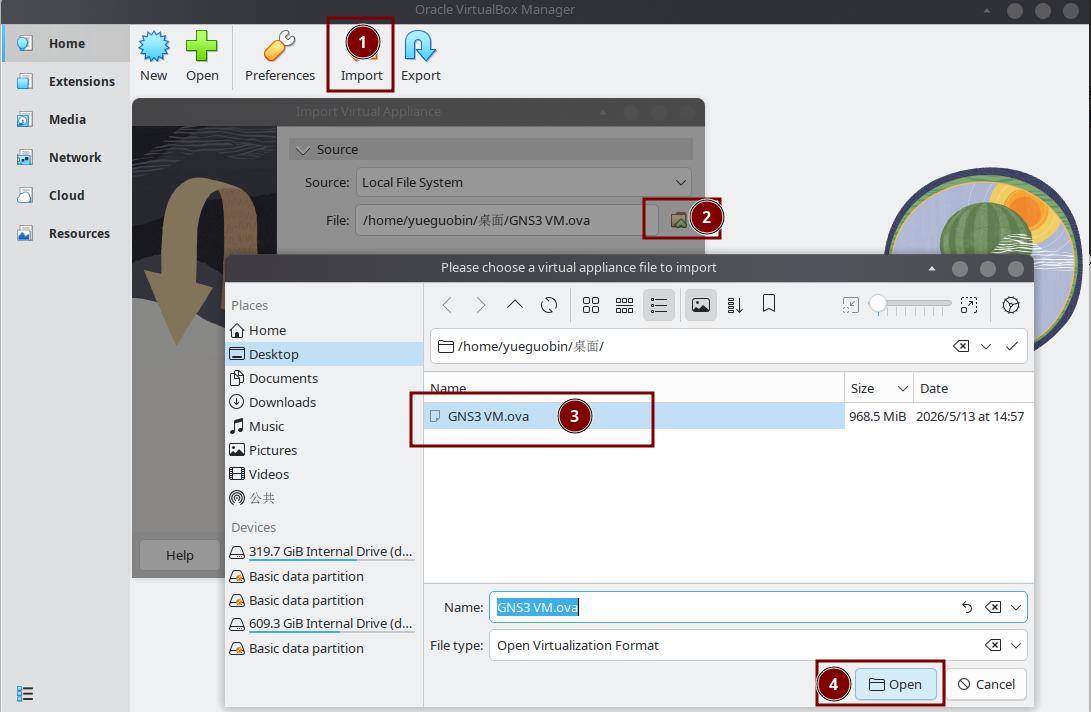Switch to detailed list view
Viewport: 1091px width, 712px height.
click(658, 305)
